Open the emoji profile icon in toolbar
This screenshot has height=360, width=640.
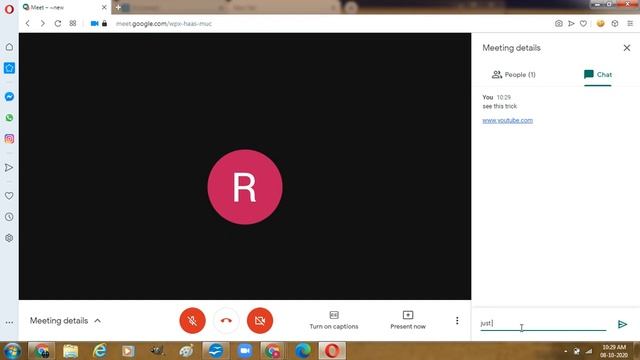(x=600, y=24)
